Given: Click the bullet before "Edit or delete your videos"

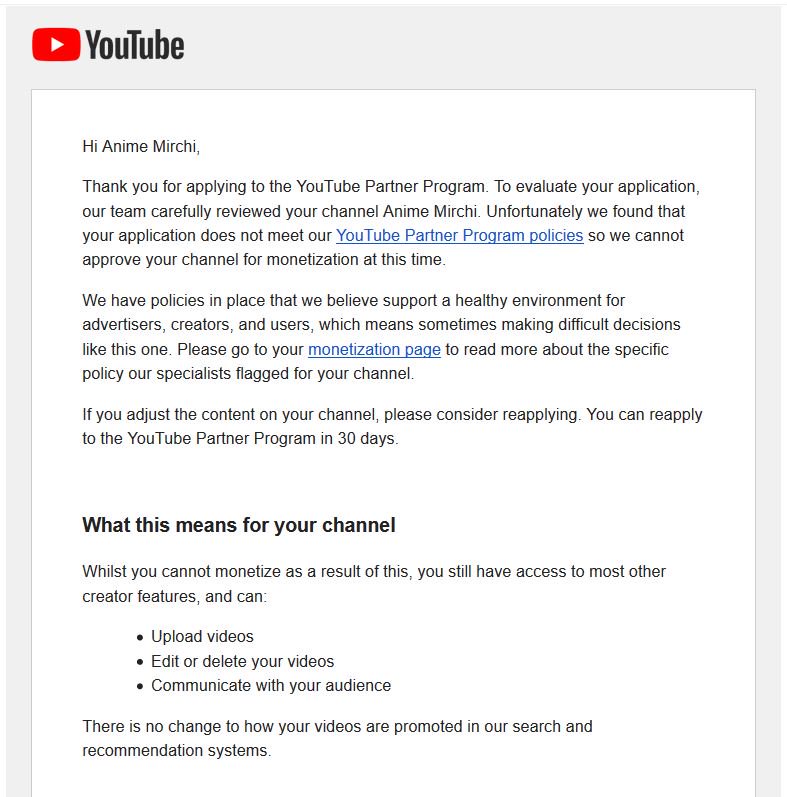Looking at the screenshot, I should coord(140,662).
